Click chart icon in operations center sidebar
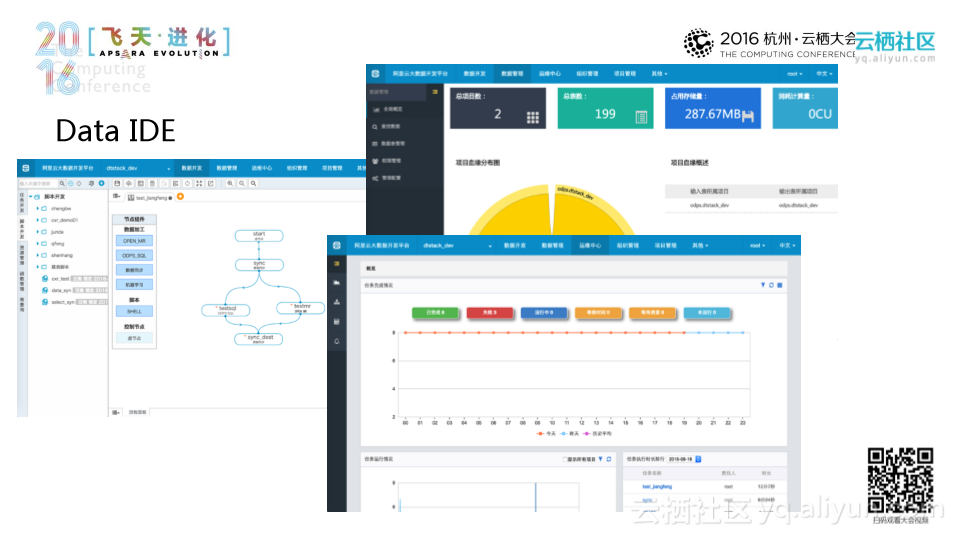 click(x=337, y=283)
